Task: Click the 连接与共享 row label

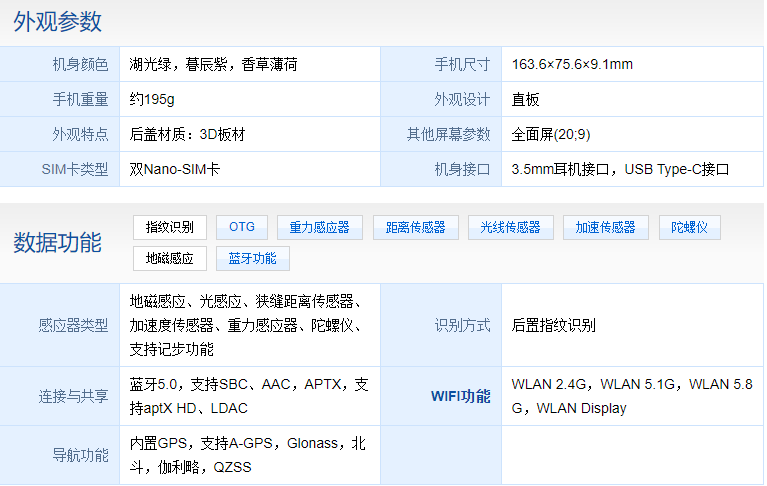Action: tap(73, 396)
